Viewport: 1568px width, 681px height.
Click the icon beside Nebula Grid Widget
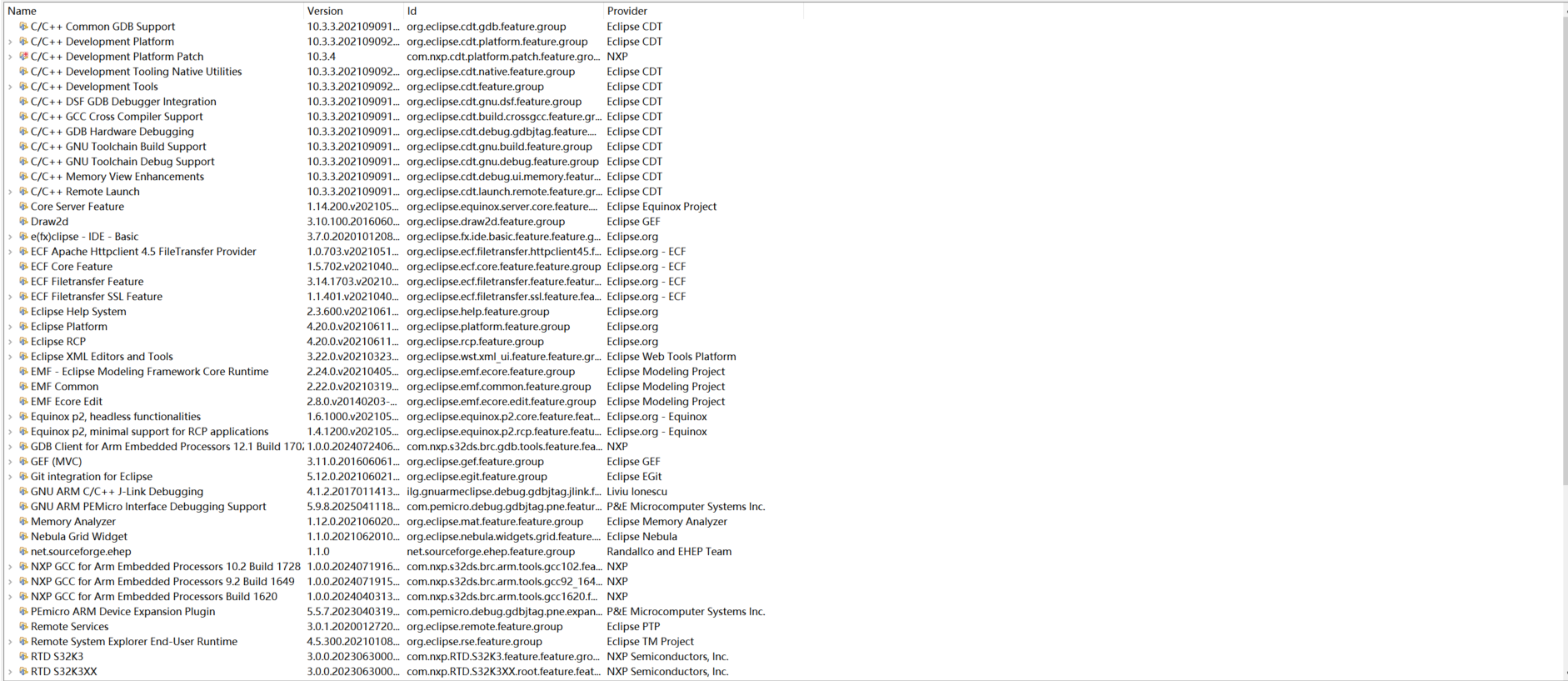23,537
